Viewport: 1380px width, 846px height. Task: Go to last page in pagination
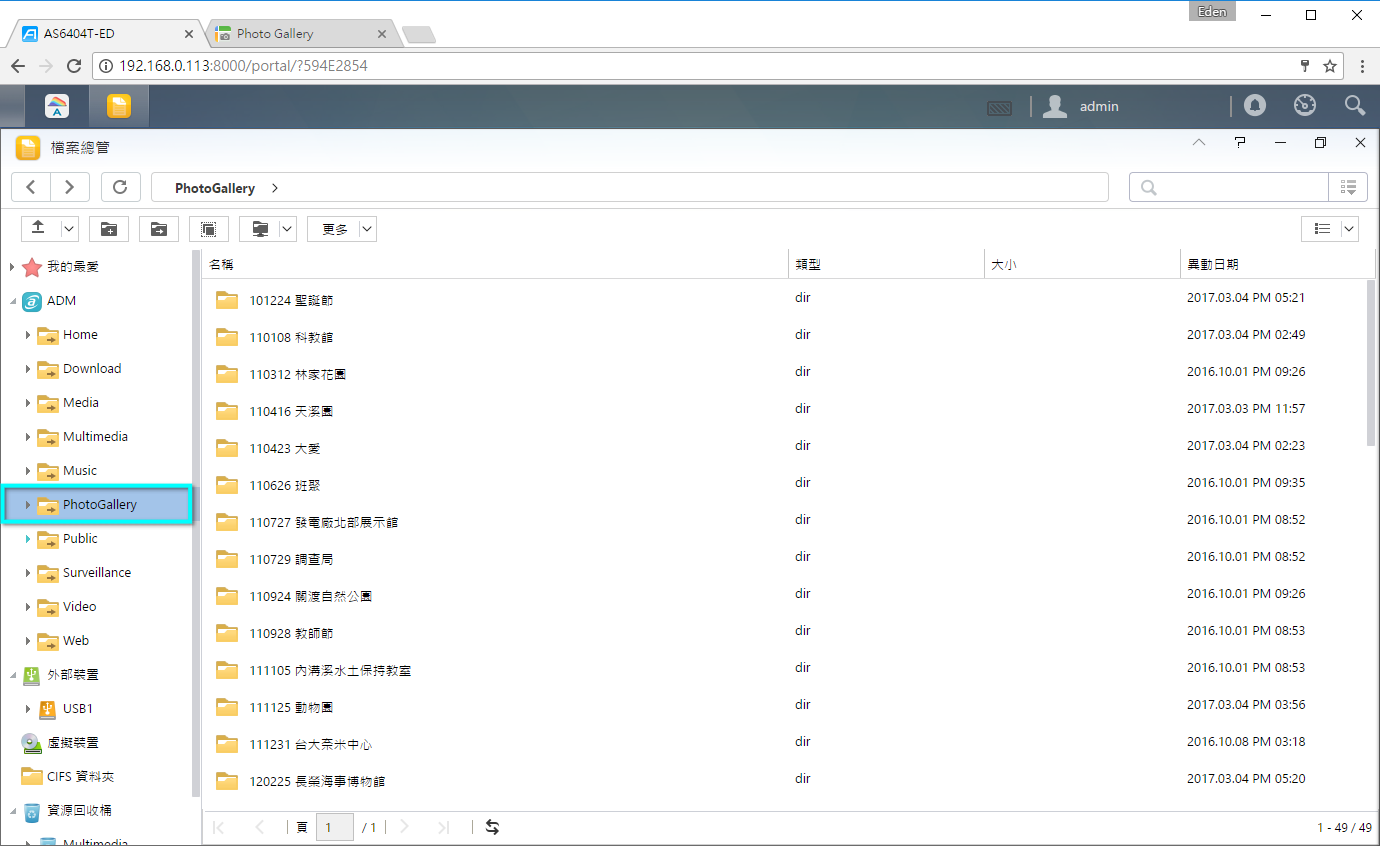pos(444,827)
